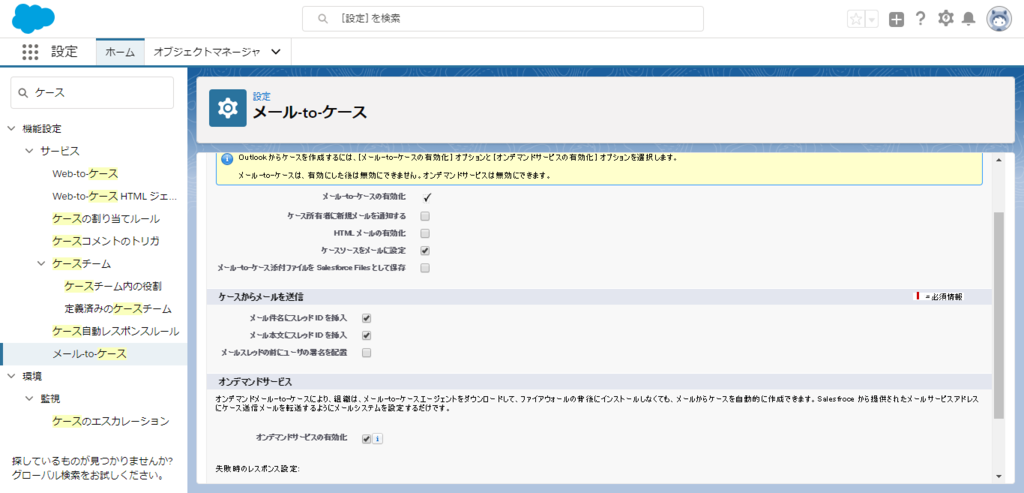Open Web-to-ケース in sidebar

(86, 174)
